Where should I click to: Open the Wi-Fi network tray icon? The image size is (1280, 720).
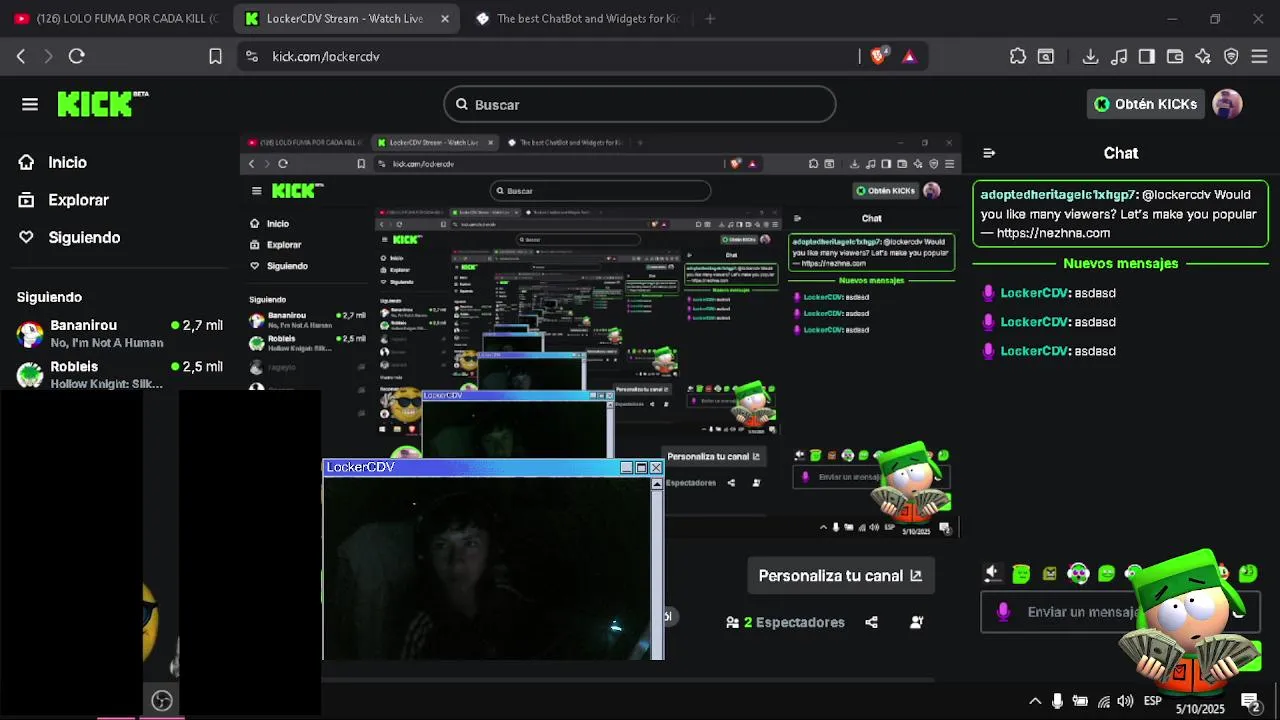(1104, 701)
